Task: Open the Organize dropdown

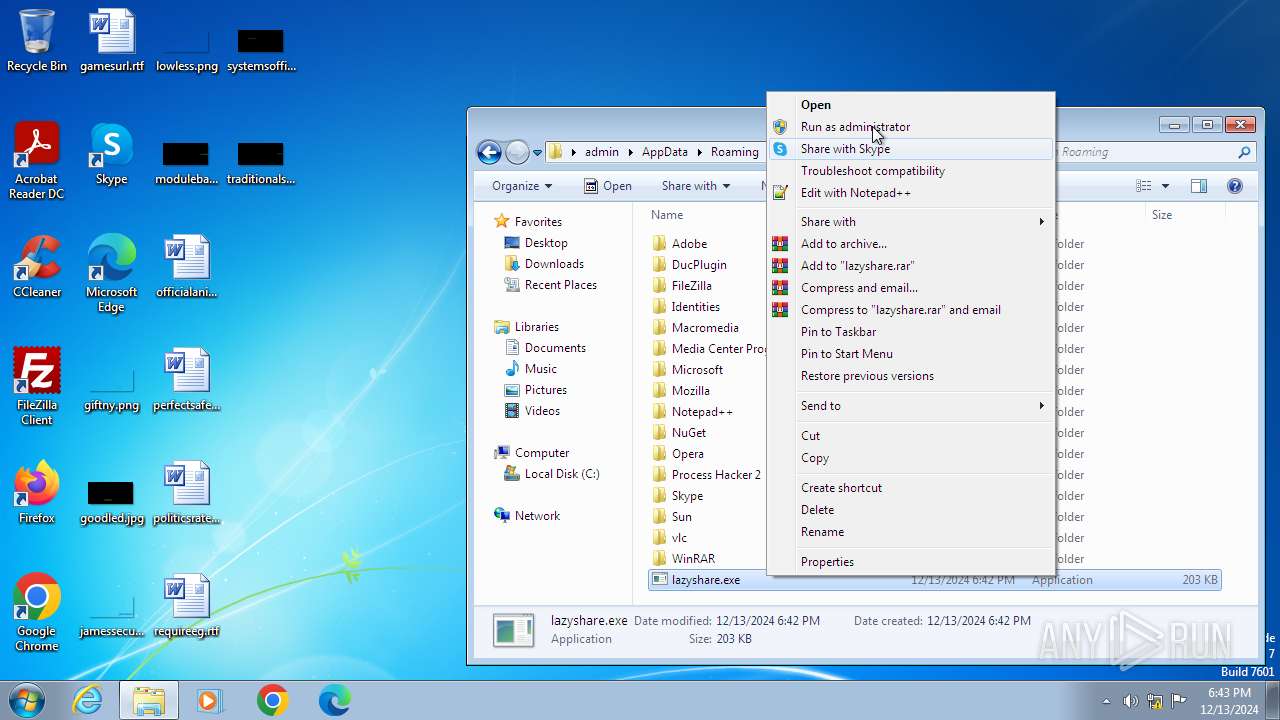Action: [x=521, y=186]
